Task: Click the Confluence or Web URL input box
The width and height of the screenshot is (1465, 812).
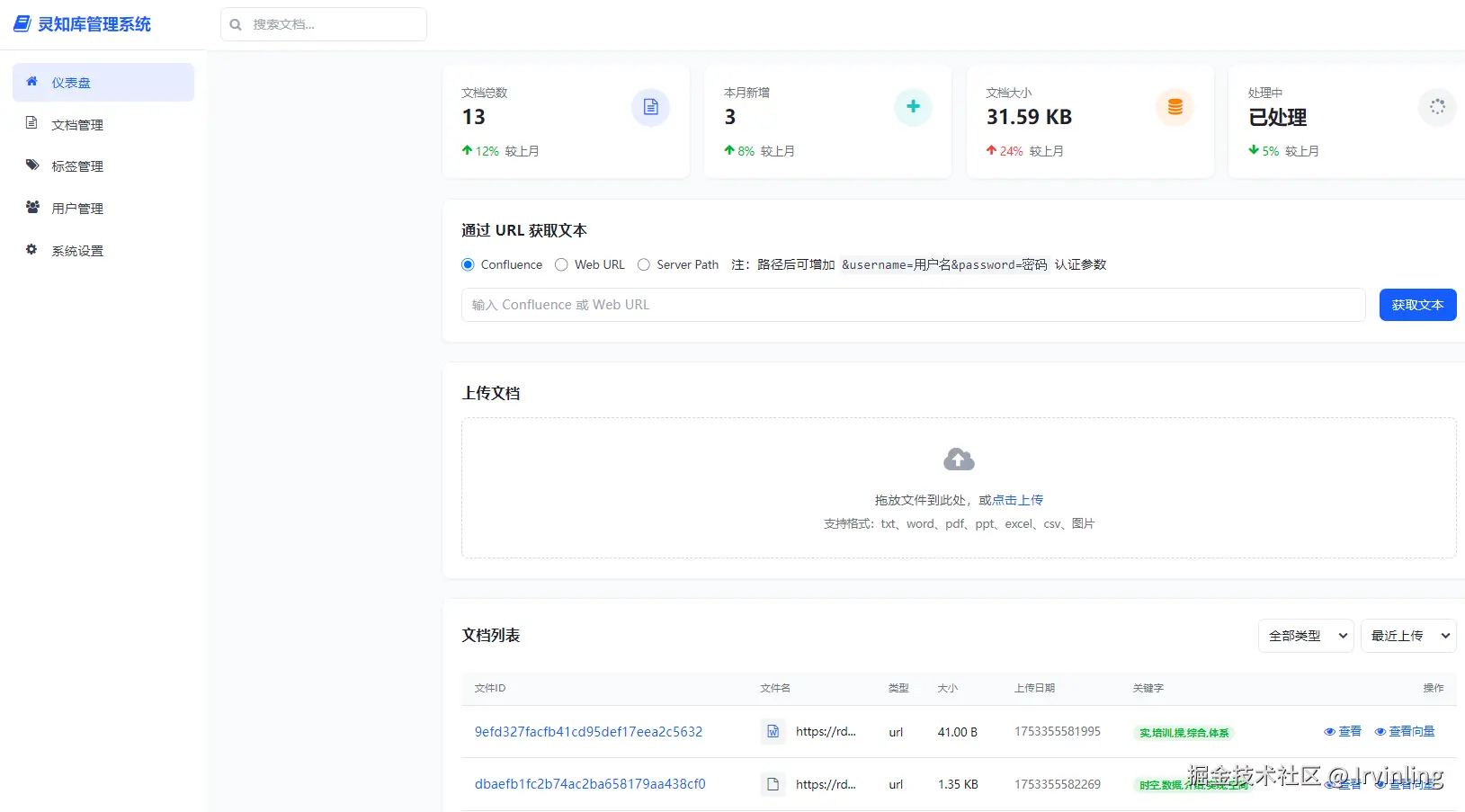Action: 914,305
